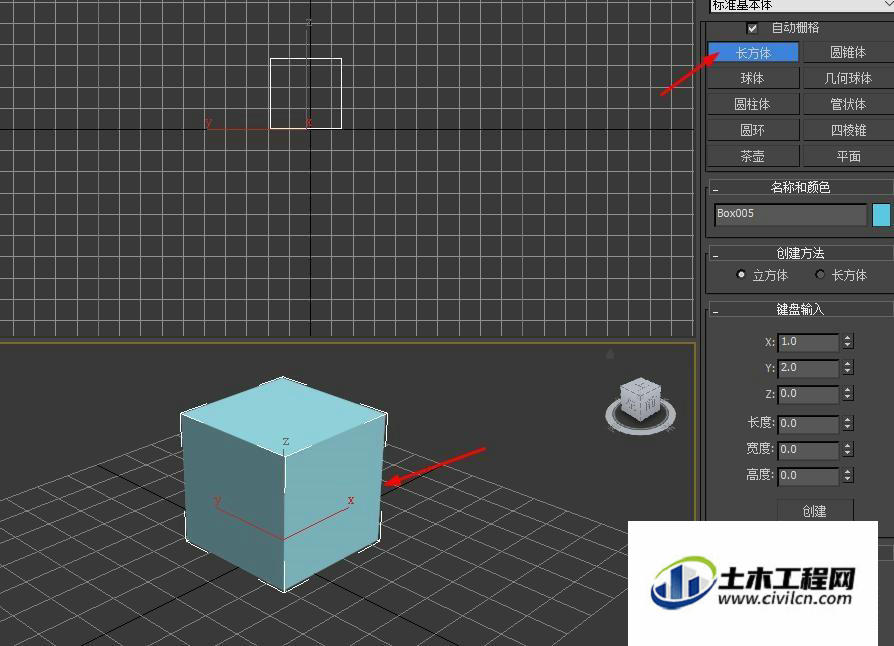Open the 标准基本体 category dropdown
This screenshot has height=646, width=894.
coord(801,5)
